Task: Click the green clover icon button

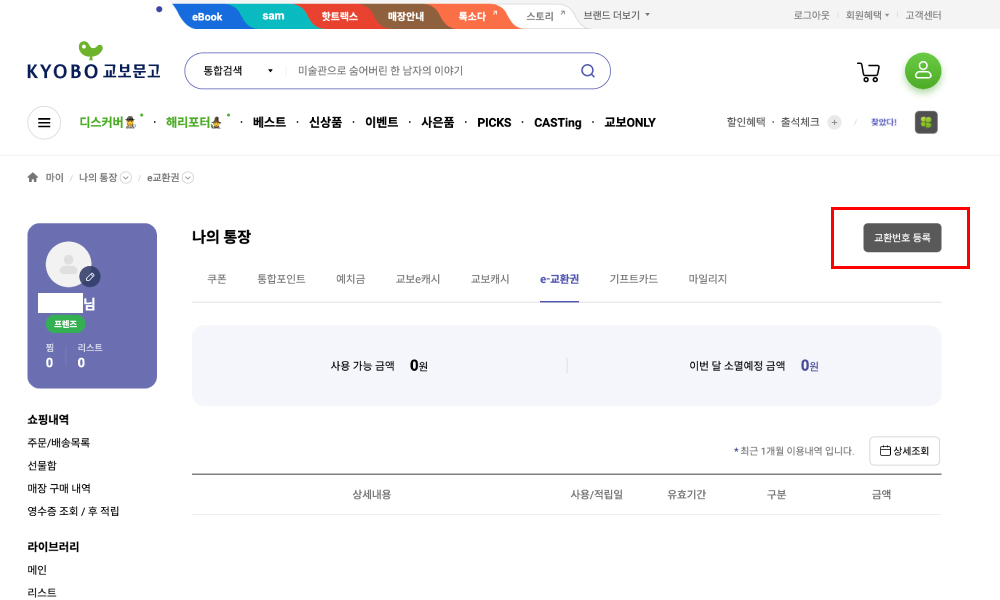Action: (926, 122)
